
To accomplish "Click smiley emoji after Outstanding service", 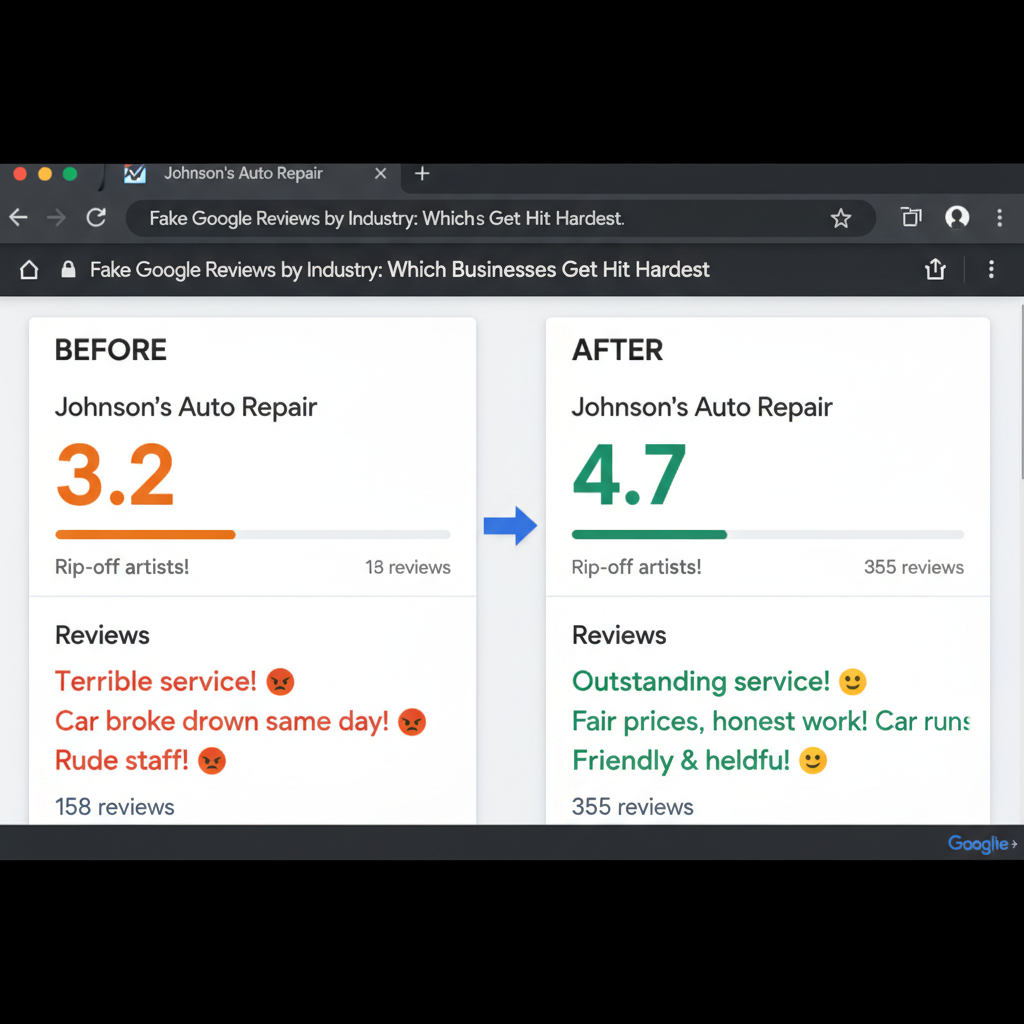I will (852, 681).
